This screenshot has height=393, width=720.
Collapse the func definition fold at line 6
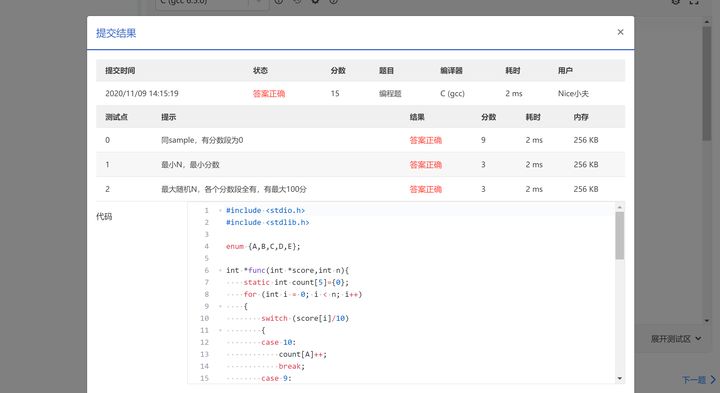pos(220,270)
